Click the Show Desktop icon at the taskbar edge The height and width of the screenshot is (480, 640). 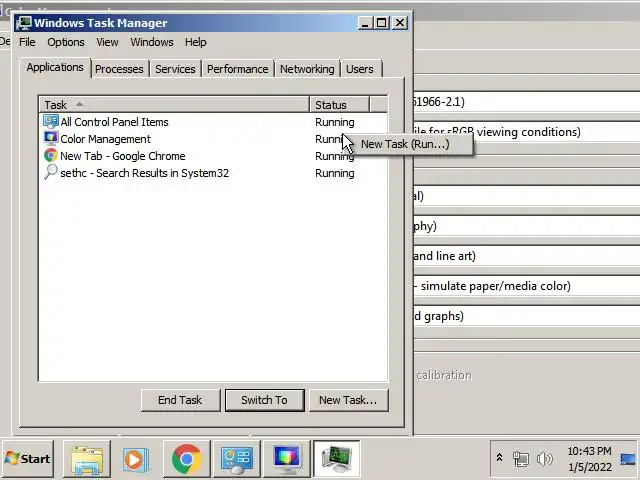pyautogui.click(x=629, y=459)
